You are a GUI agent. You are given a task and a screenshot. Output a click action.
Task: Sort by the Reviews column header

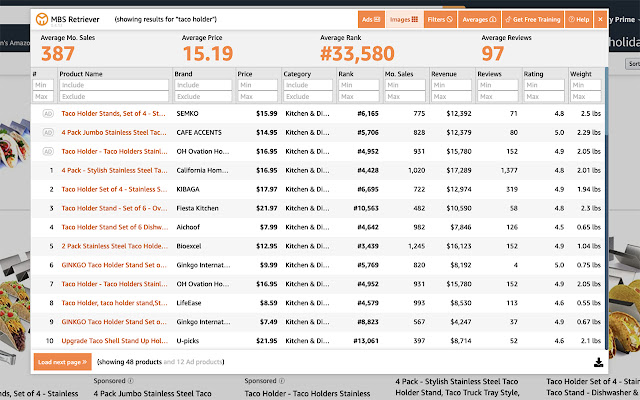(489, 74)
